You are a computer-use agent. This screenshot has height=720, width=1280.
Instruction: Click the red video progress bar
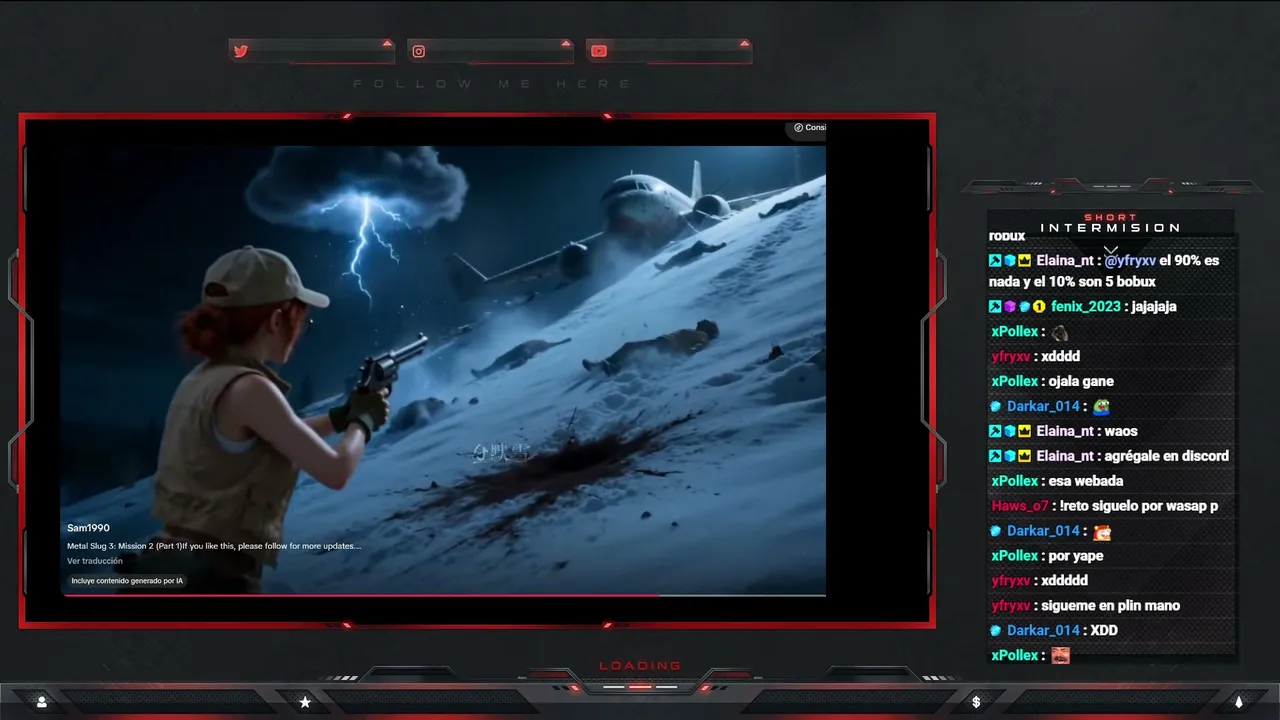444,595
